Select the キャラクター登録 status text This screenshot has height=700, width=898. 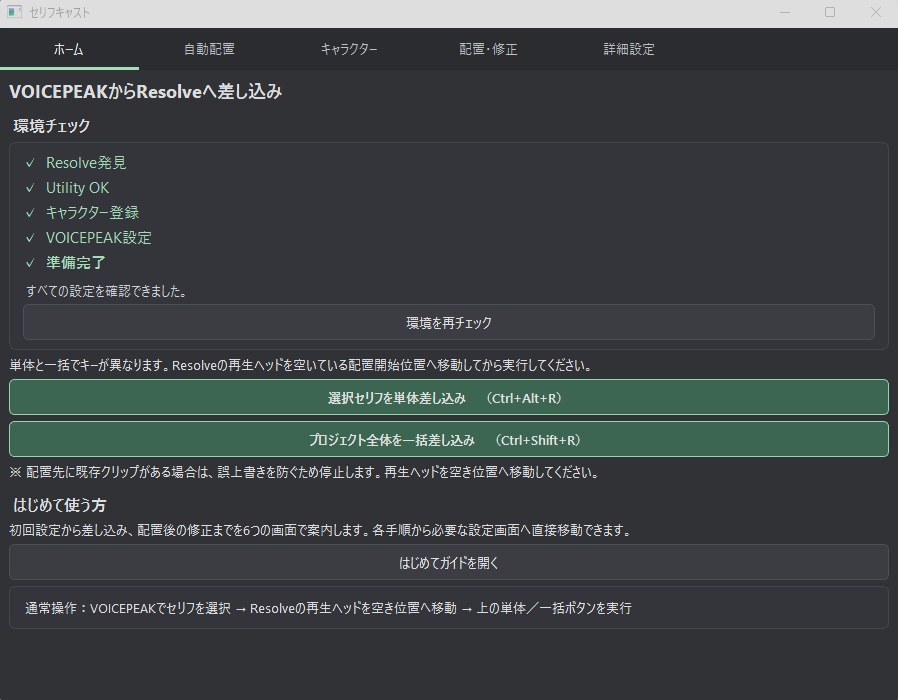92,213
